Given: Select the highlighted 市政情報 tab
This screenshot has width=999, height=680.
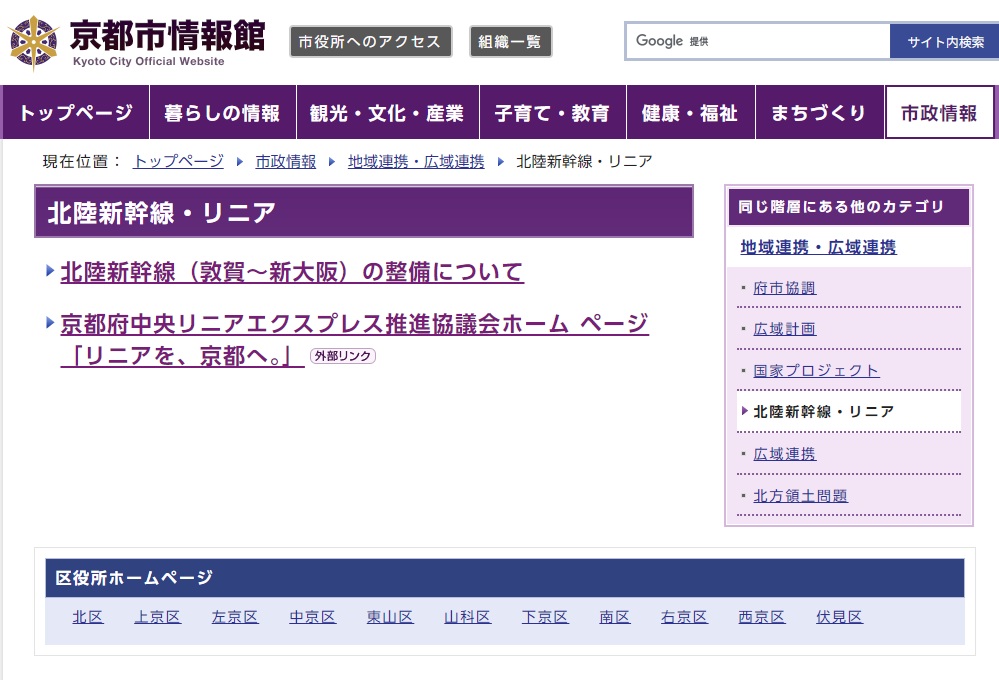Looking at the screenshot, I should coord(939,113).
